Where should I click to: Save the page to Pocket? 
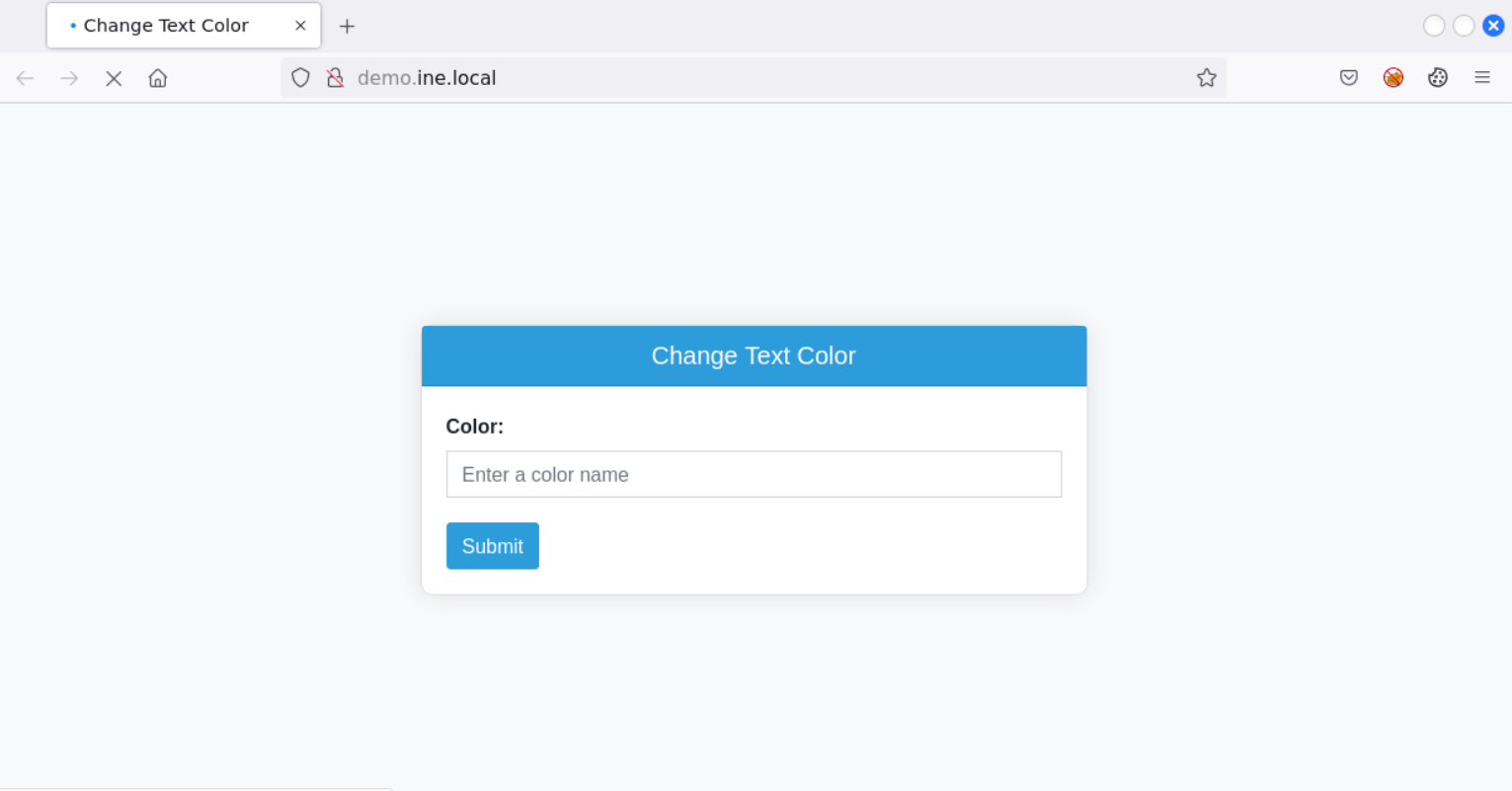pyautogui.click(x=1349, y=78)
